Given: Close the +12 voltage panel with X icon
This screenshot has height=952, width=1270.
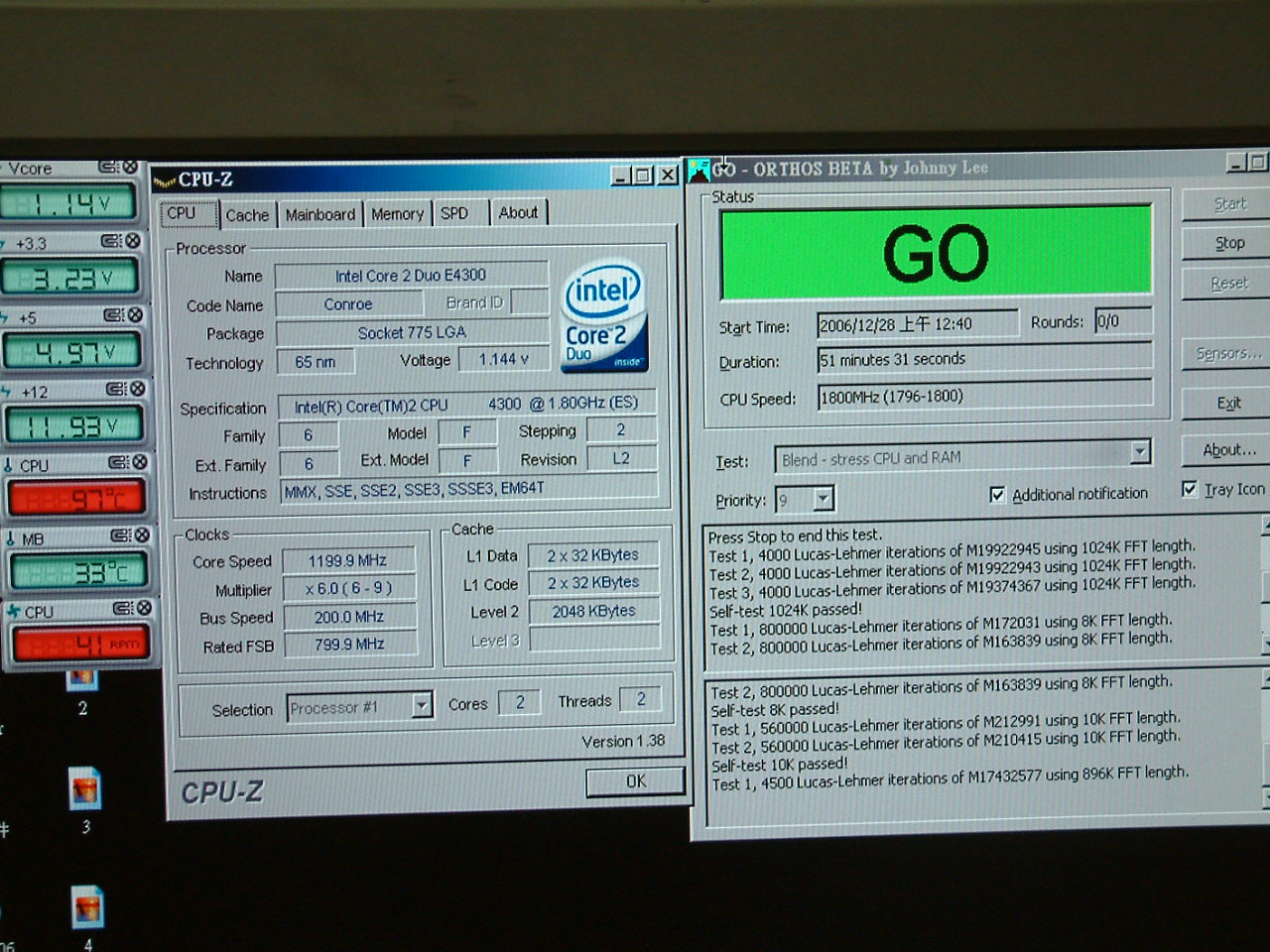Looking at the screenshot, I should (x=138, y=389).
